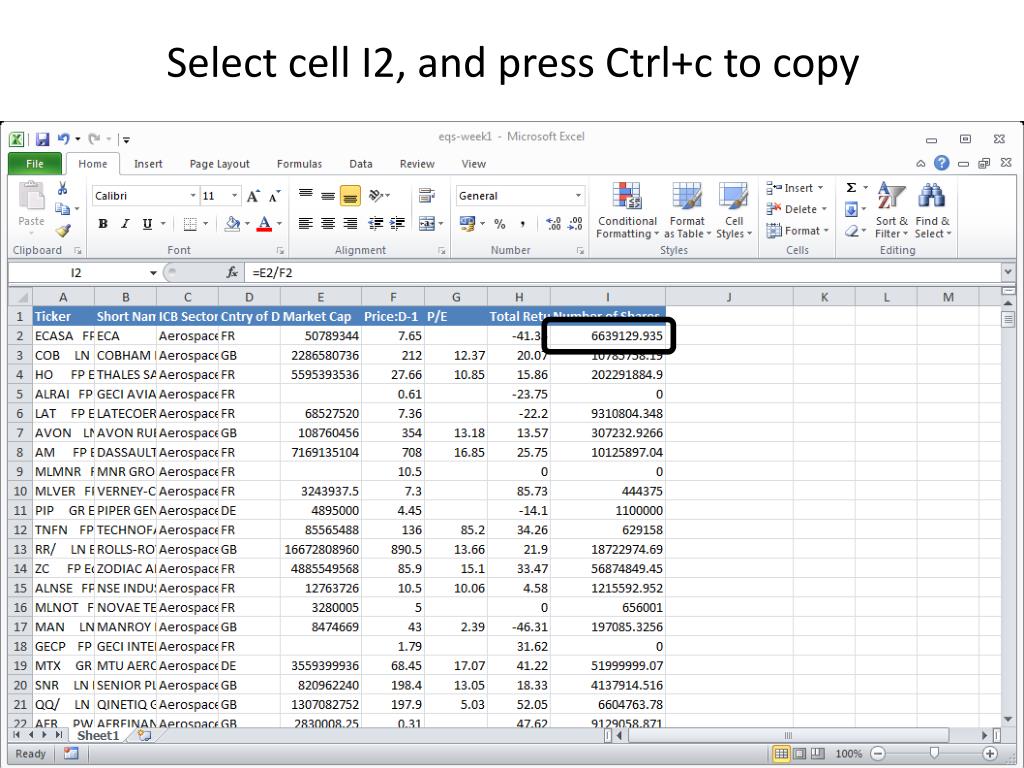Click the Insert Function fx icon
Image resolution: width=1024 pixels, height=768 pixels.
(x=232, y=272)
